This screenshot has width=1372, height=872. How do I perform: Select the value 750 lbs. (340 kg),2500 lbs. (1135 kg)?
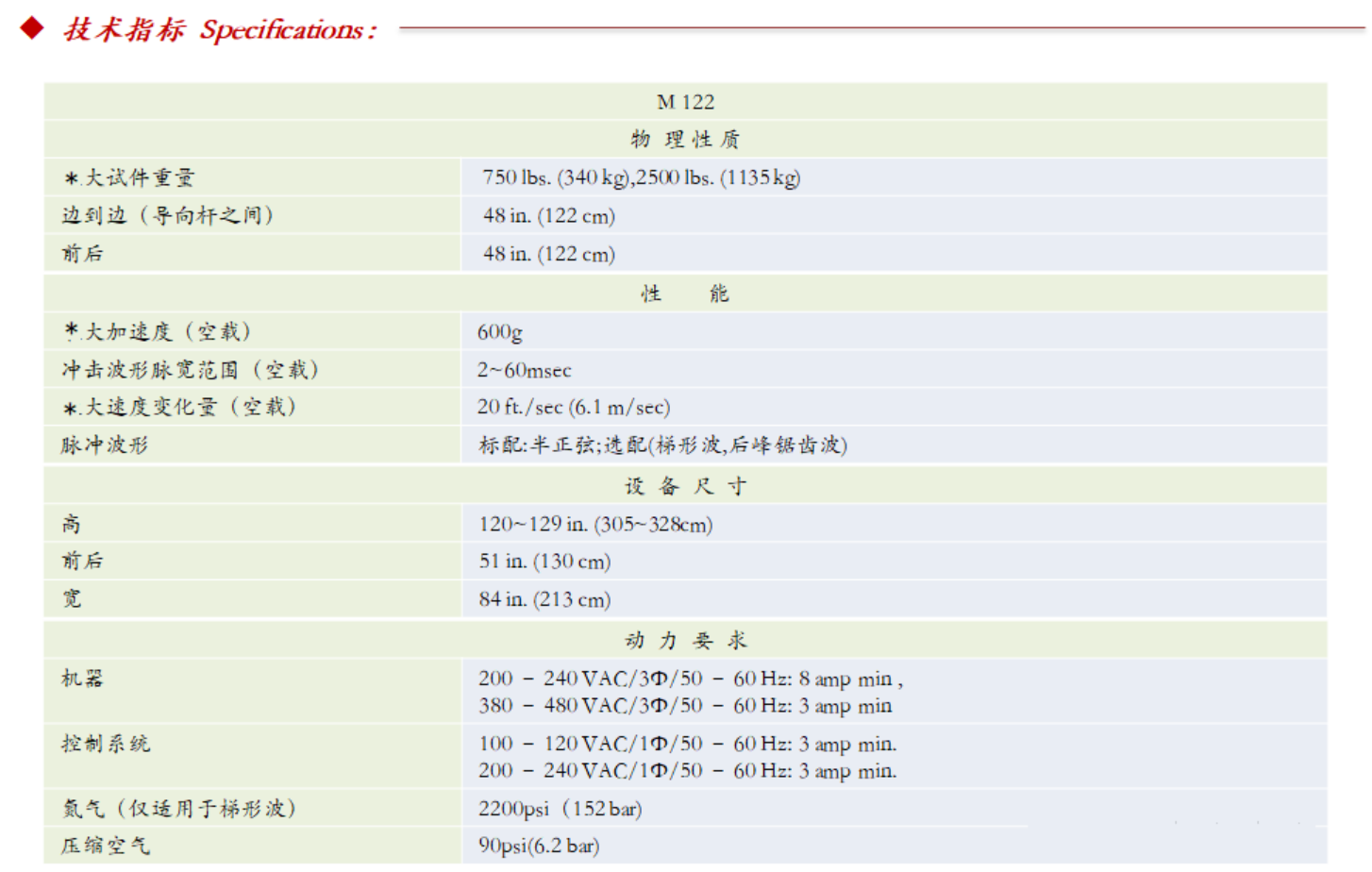point(642,177)
